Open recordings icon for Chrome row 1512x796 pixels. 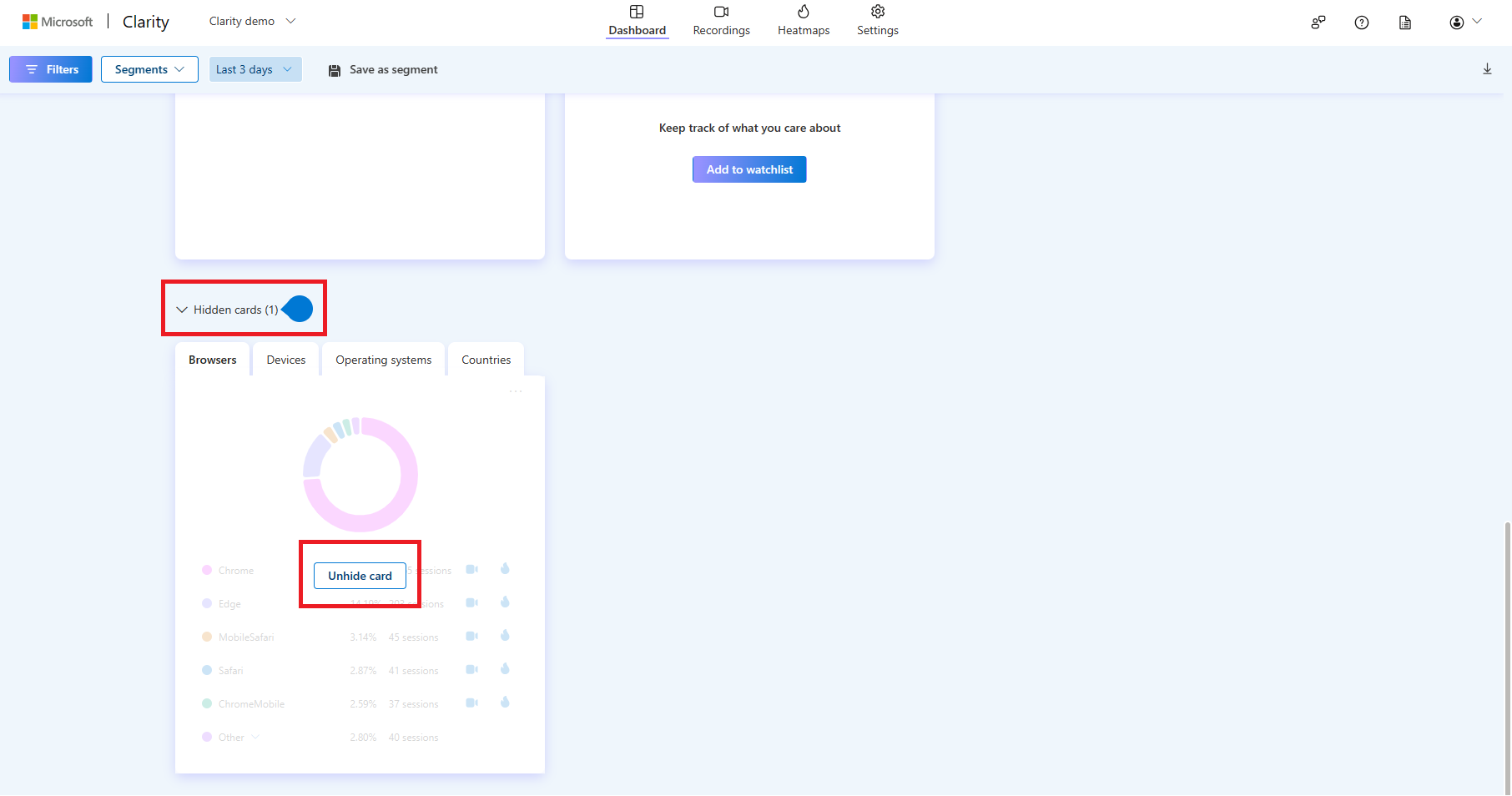tap(471, 569)
